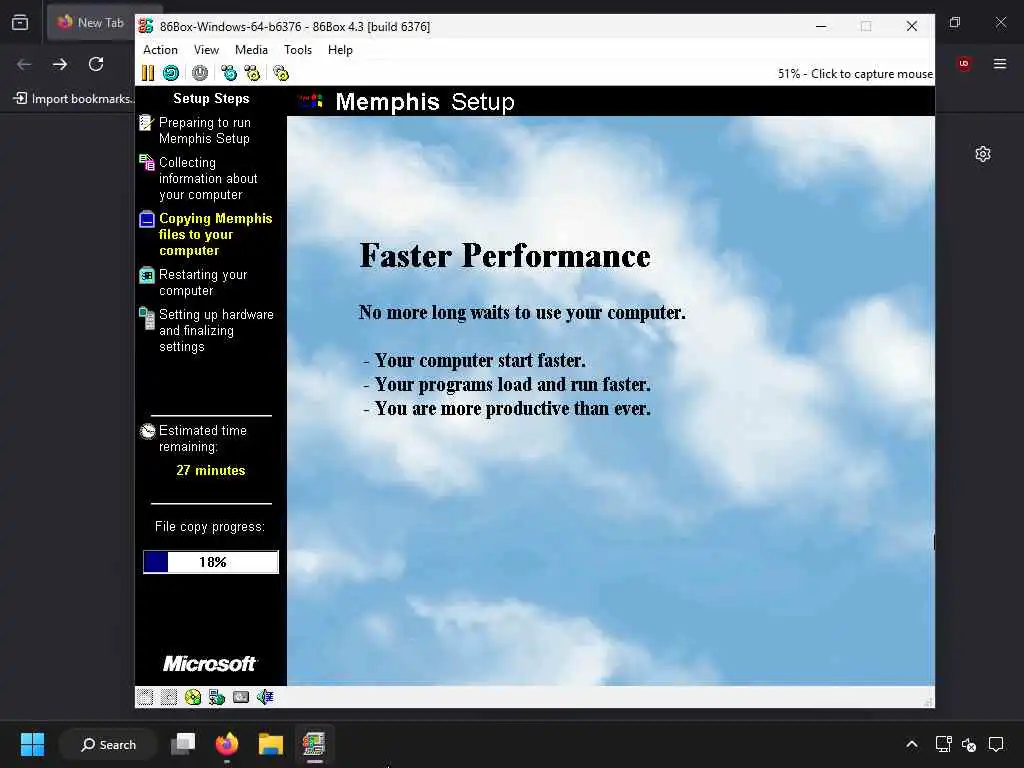Open the notification center tray icon
This screenshot has height=768, width=1024.
click(996, 744)
